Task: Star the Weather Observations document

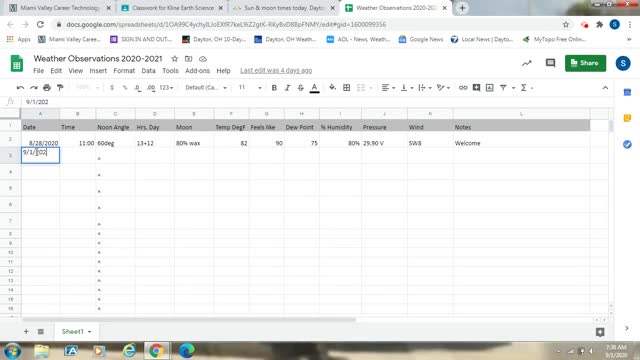Action: point(175,59)
